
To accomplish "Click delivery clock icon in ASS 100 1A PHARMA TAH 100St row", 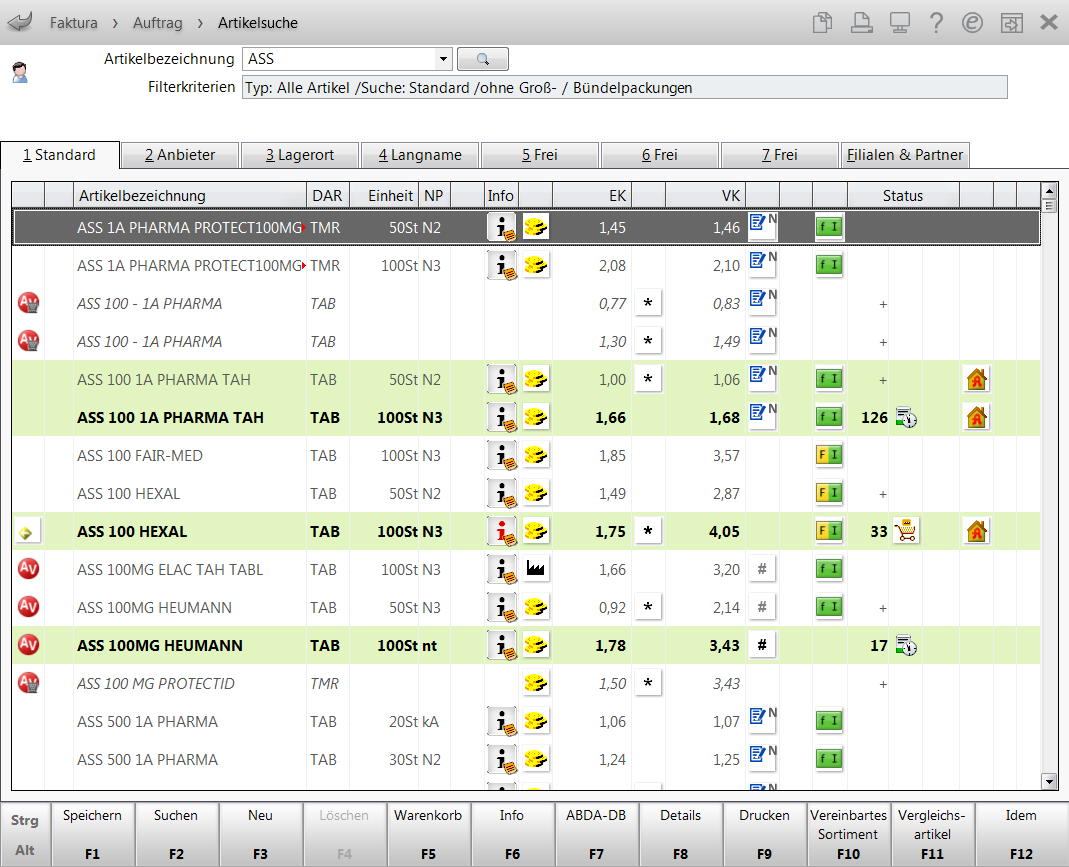I will pyautogui.click(x=906, y=417).
